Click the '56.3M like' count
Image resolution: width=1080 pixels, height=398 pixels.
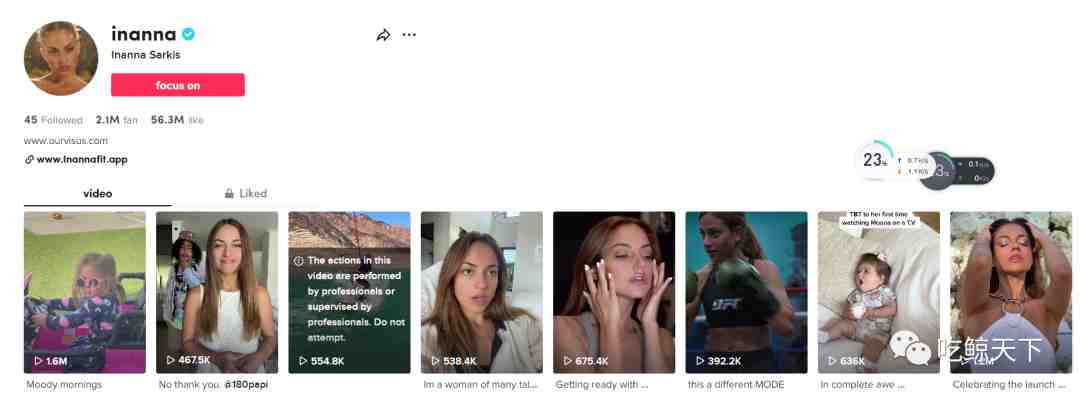[177, 120]
